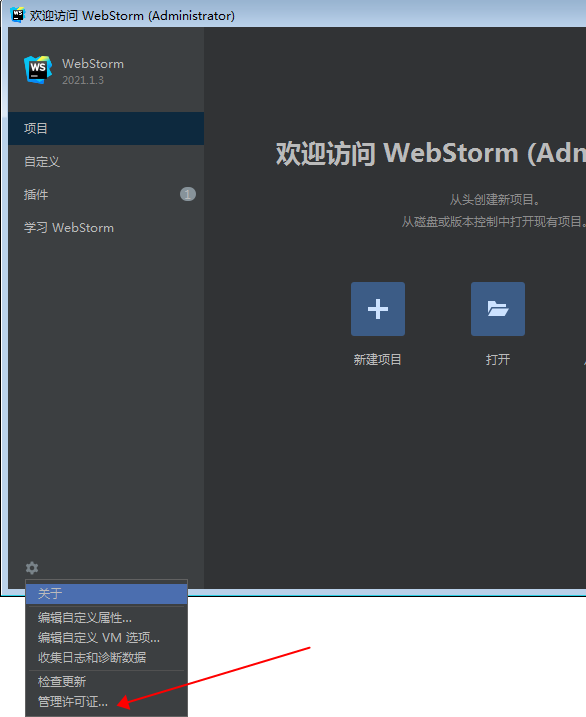Click the 从头创建新项目。 text
The image size is (586, 717).
tap(495, 200)
